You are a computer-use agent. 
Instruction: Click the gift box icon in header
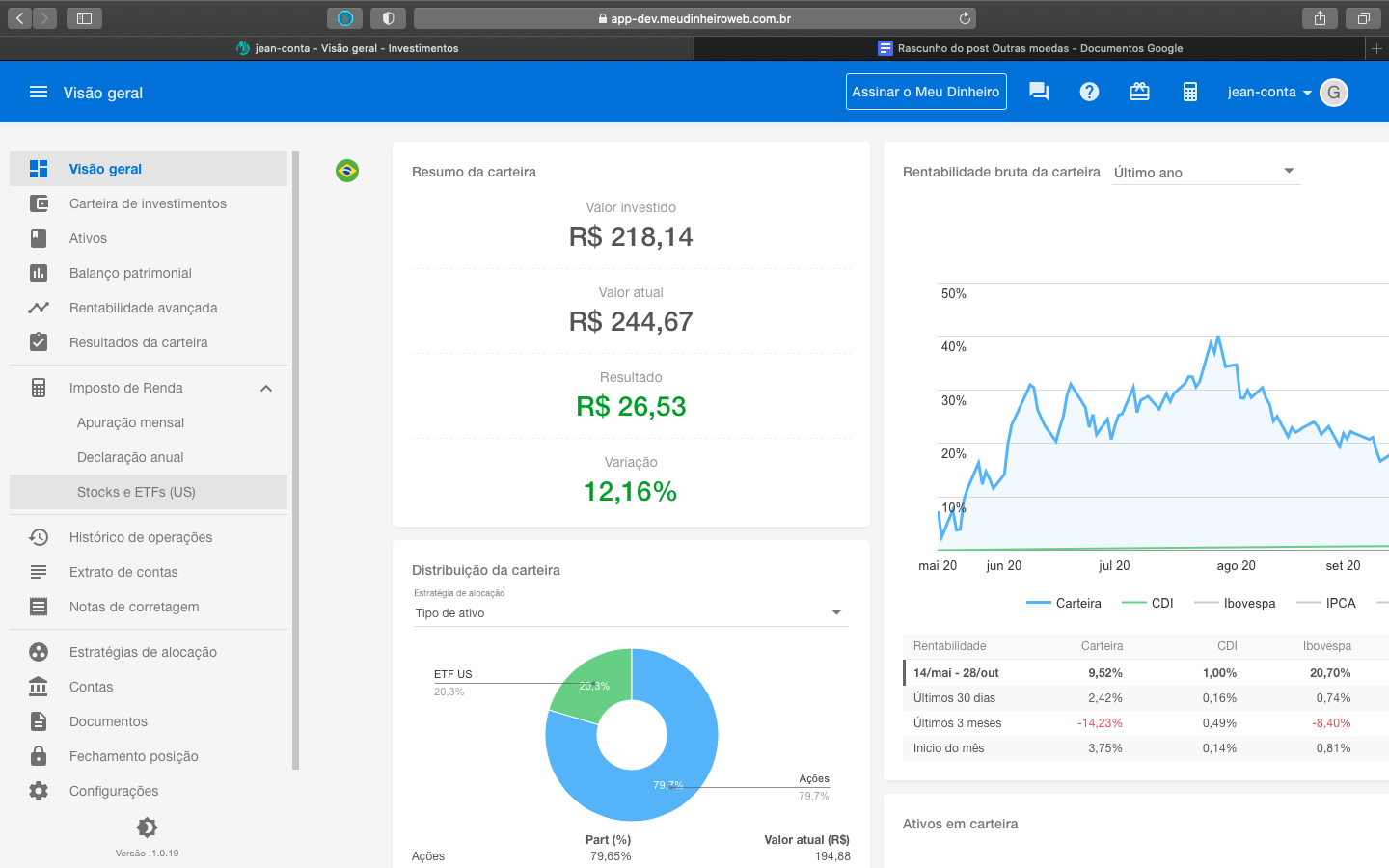point(1139,92)
